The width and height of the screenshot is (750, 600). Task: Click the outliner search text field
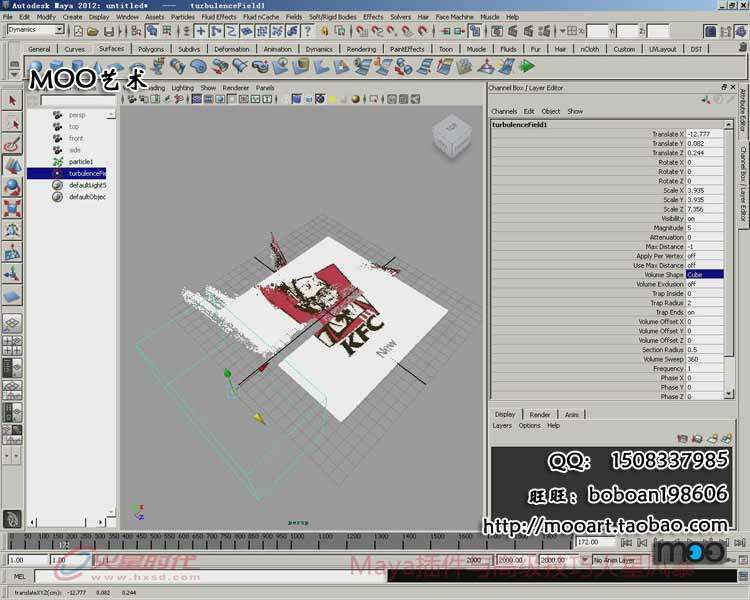[x=78, y=100]
